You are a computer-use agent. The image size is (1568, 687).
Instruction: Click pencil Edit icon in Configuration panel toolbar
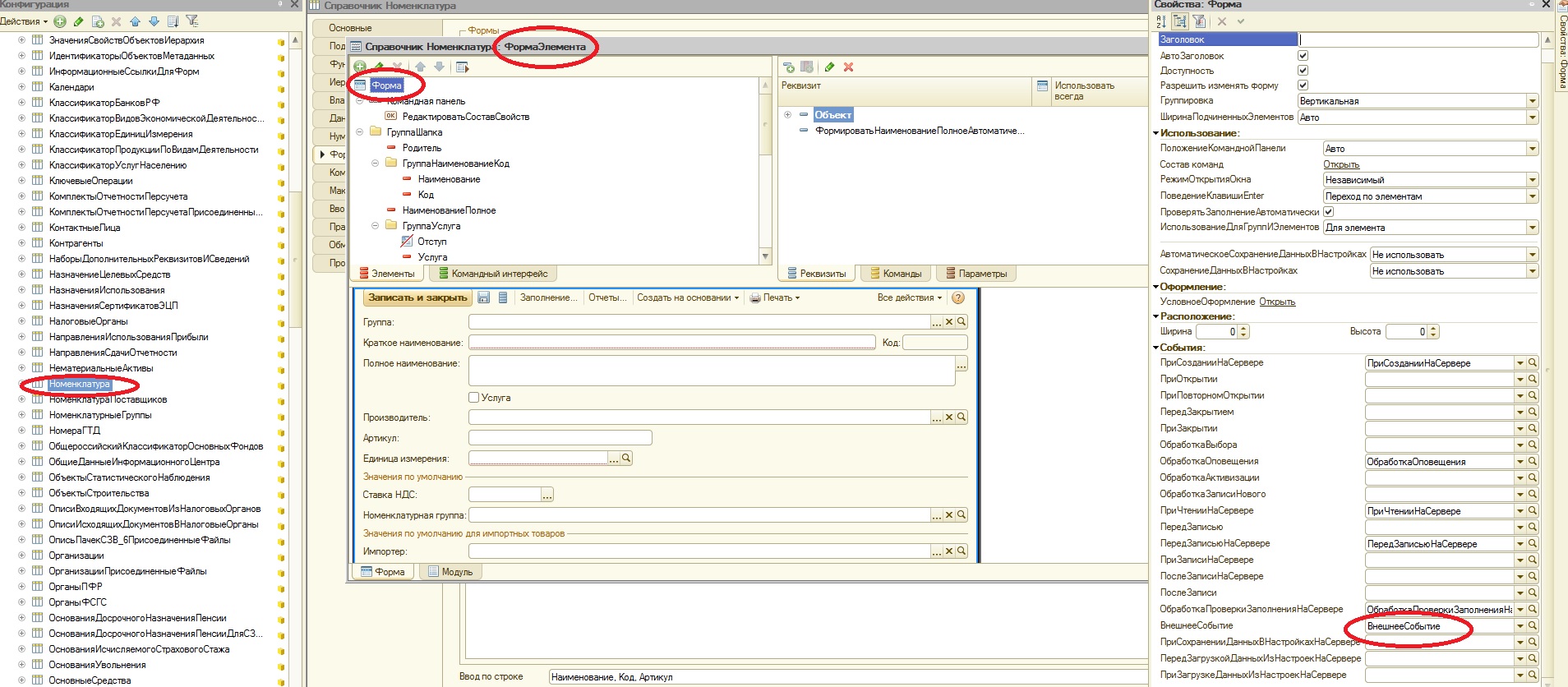[x=79, y=21]
